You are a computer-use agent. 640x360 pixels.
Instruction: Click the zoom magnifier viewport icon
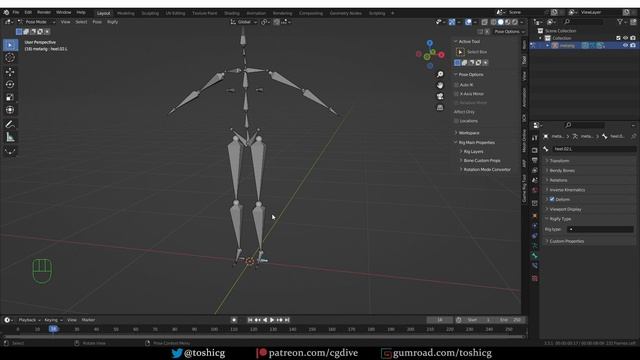(x=440, y=74)
